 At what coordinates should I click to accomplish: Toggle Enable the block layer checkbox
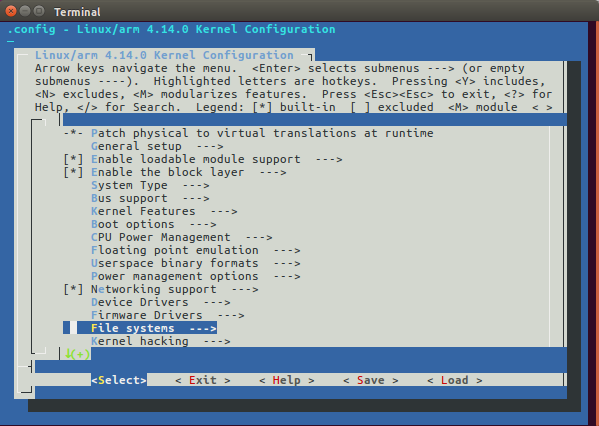[73, 172]
